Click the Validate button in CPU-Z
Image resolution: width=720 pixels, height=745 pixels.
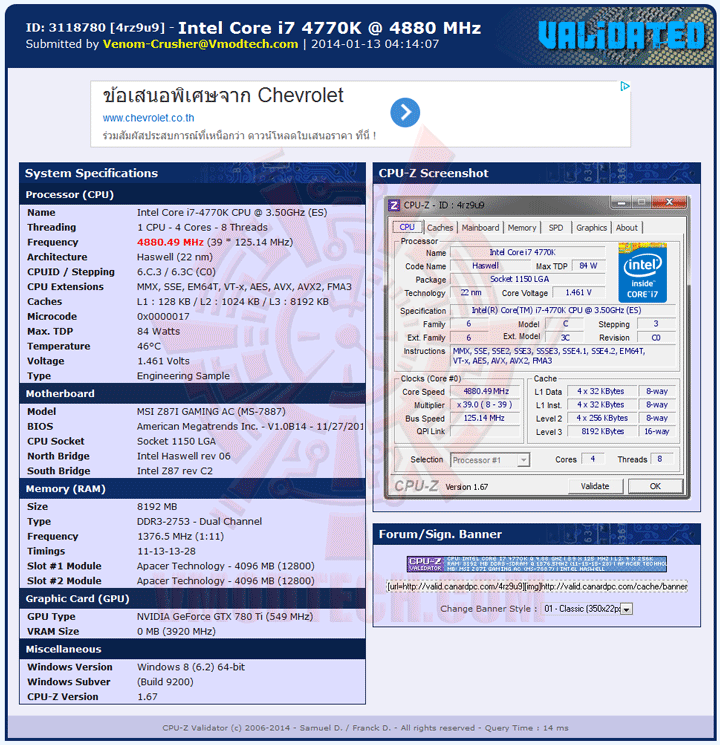coord(595,486)
